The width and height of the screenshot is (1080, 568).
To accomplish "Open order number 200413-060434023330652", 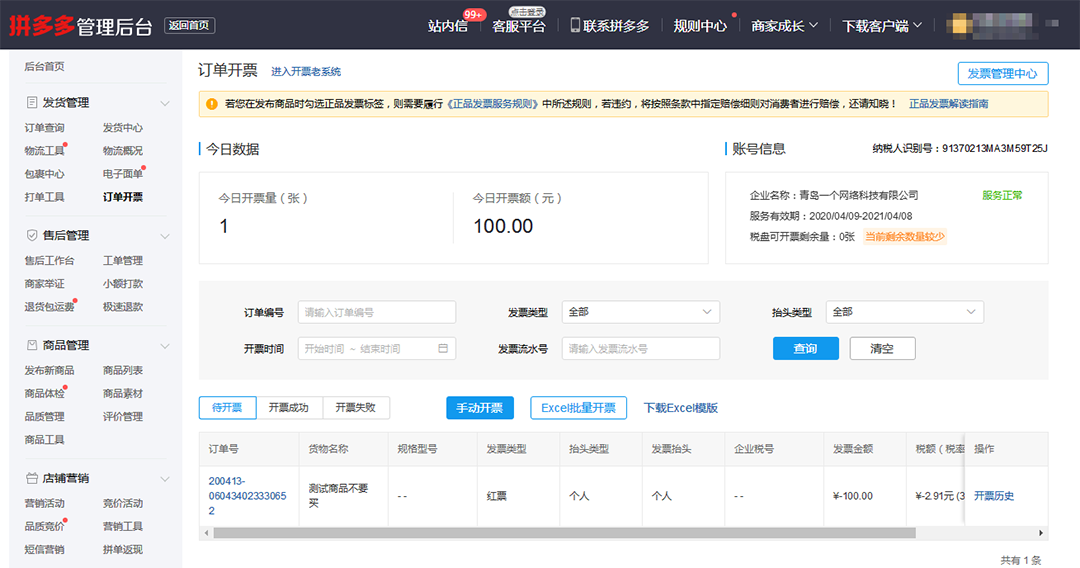I will [247, 496].
